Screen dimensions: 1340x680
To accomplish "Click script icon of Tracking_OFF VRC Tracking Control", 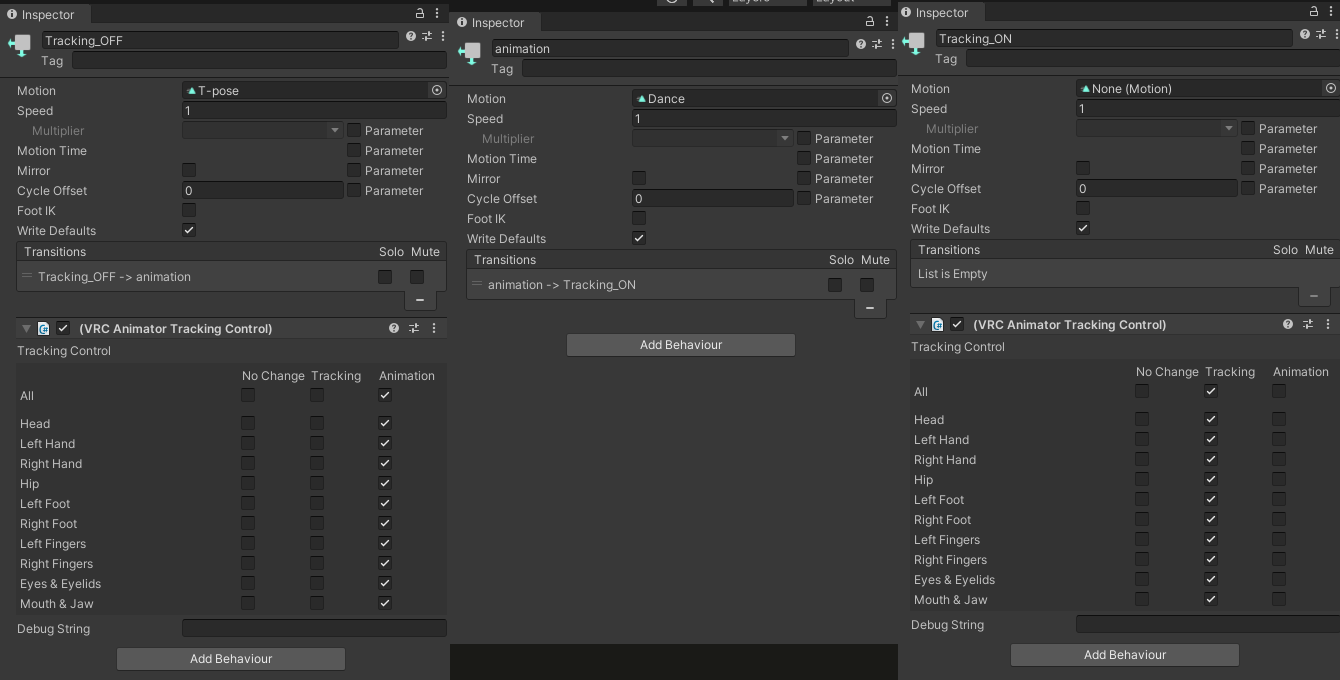I will [44, 328].
